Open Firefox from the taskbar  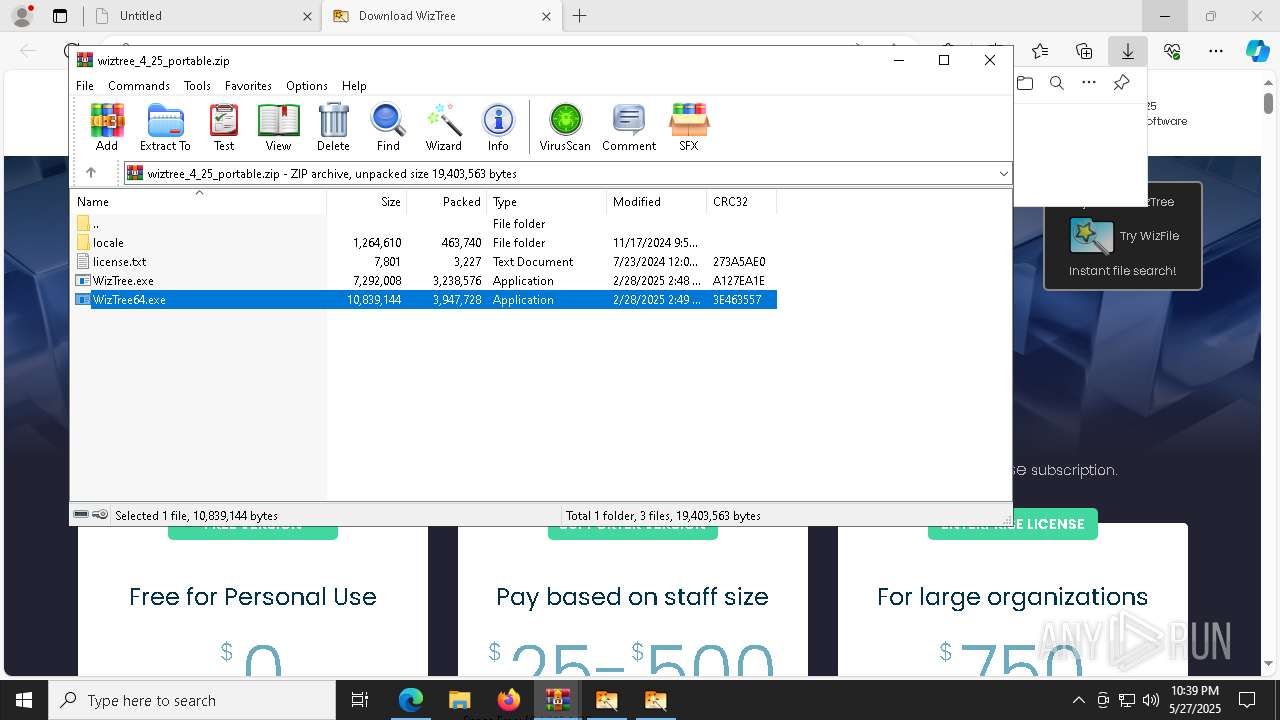[x=509, y=700]
